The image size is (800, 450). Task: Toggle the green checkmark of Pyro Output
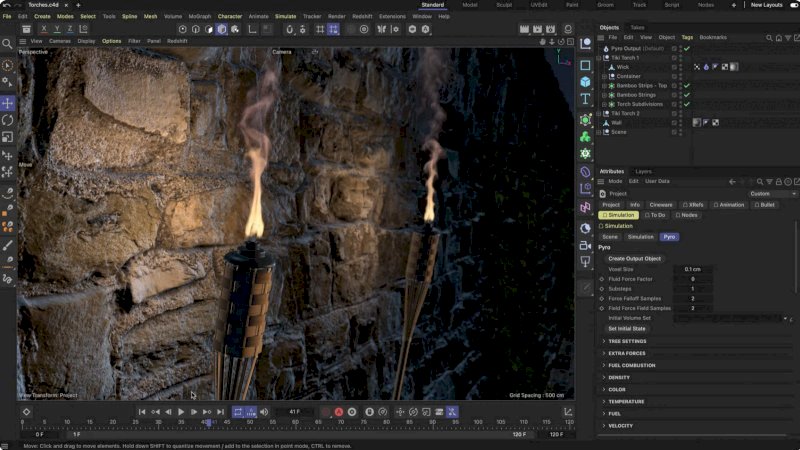pyautogui.click(x=687, y=48)
